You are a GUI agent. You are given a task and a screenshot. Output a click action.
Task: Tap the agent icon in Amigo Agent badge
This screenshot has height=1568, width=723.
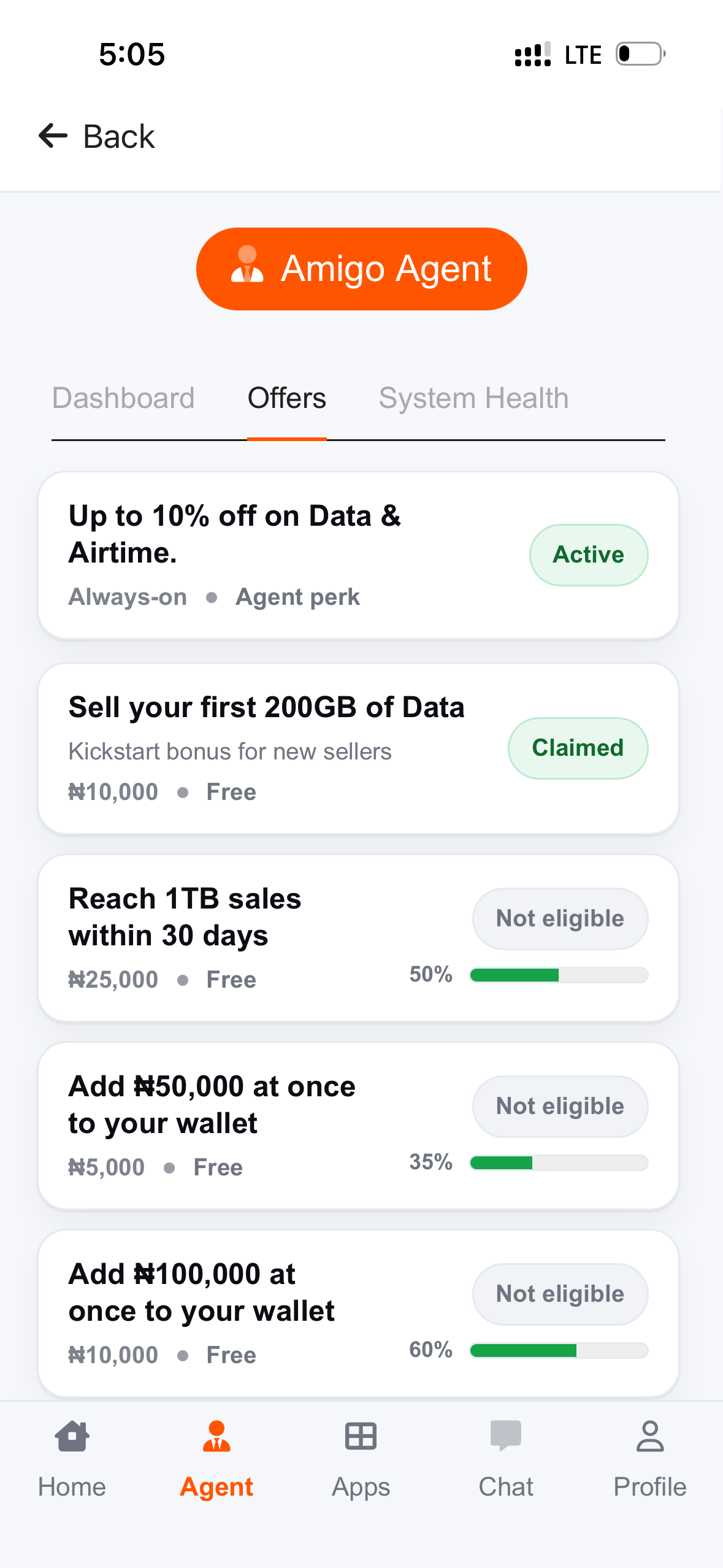247,265
